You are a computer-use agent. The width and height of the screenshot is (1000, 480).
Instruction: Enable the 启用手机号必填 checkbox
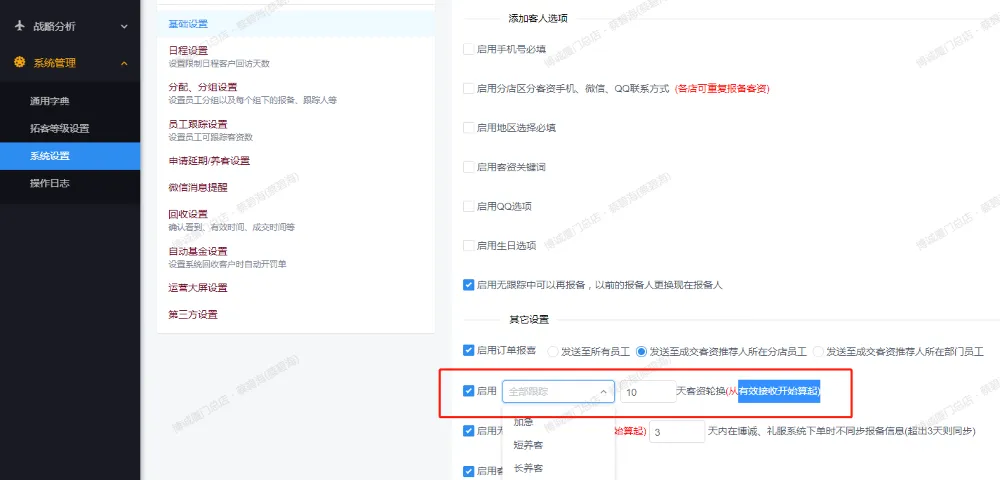469,49
